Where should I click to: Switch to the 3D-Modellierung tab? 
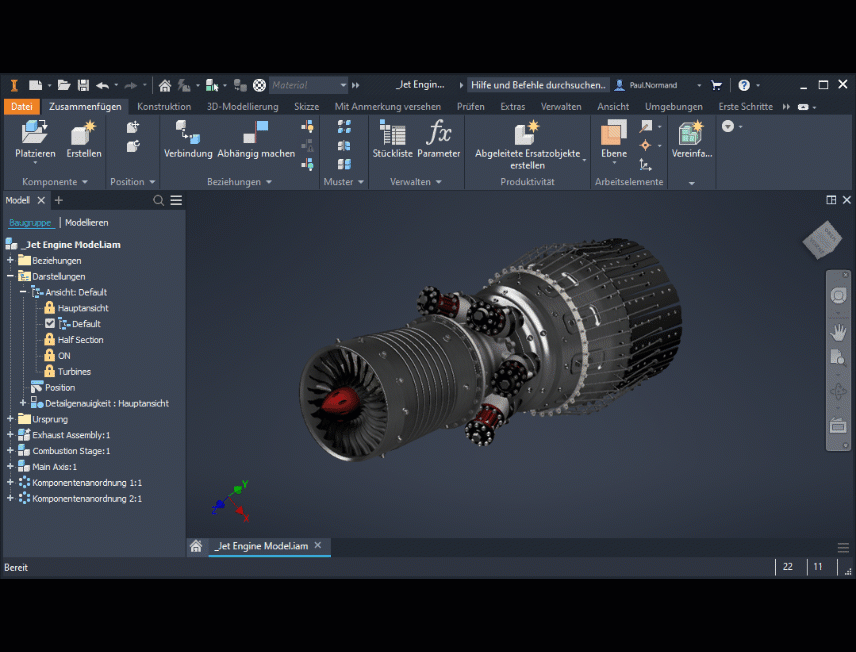click(242, 106)
